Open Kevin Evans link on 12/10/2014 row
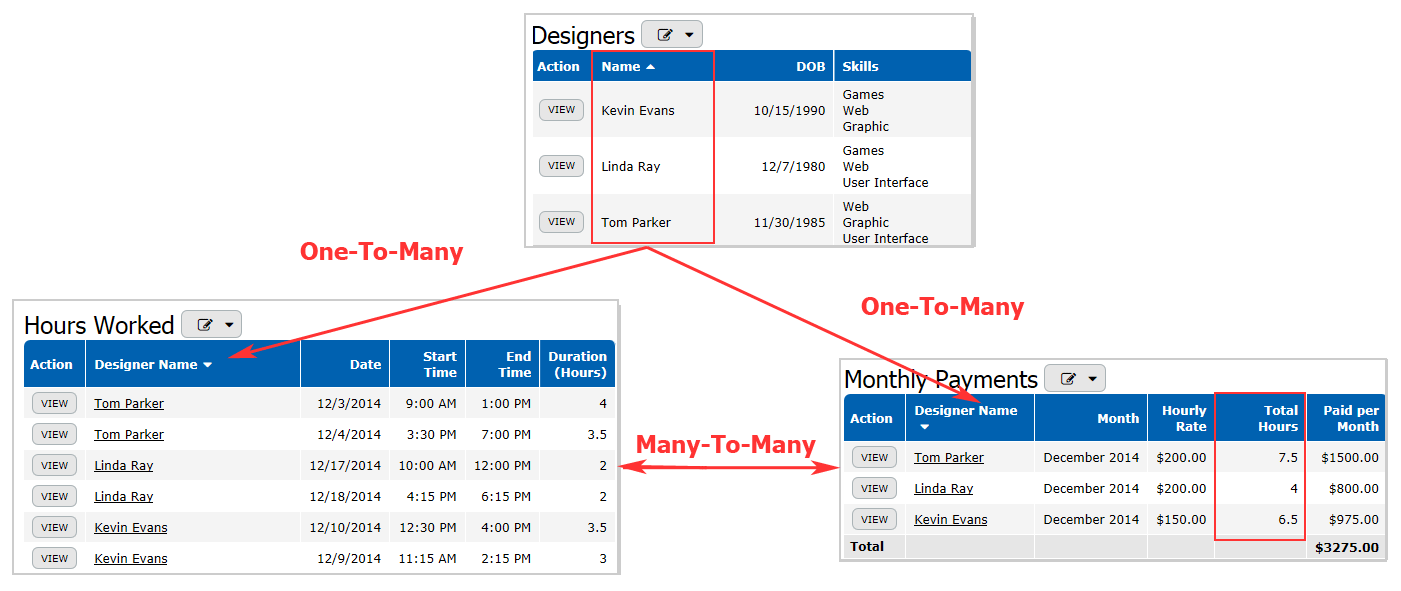This screenshot has height=591, width=1401. click(x=131, y=527)
